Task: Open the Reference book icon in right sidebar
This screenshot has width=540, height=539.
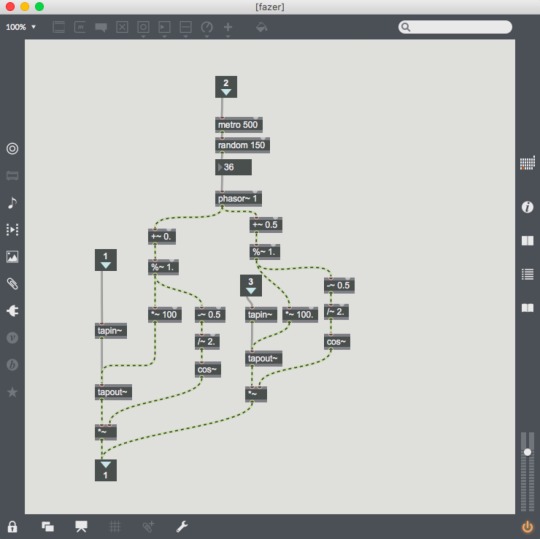Action: point(527,240)
